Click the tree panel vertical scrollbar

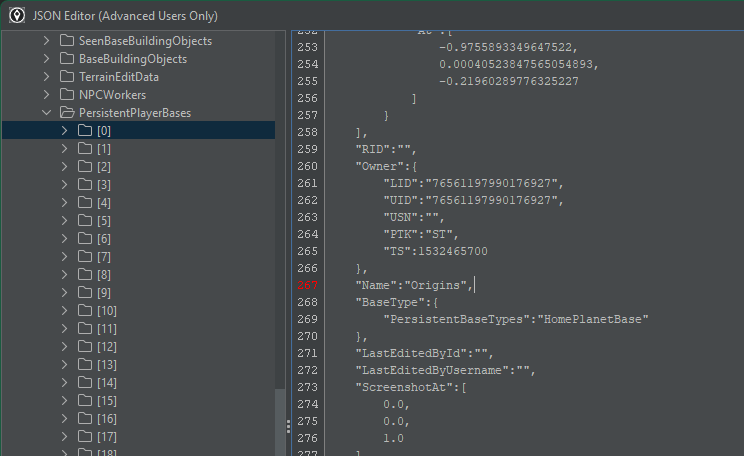click(x=280, y=422)
